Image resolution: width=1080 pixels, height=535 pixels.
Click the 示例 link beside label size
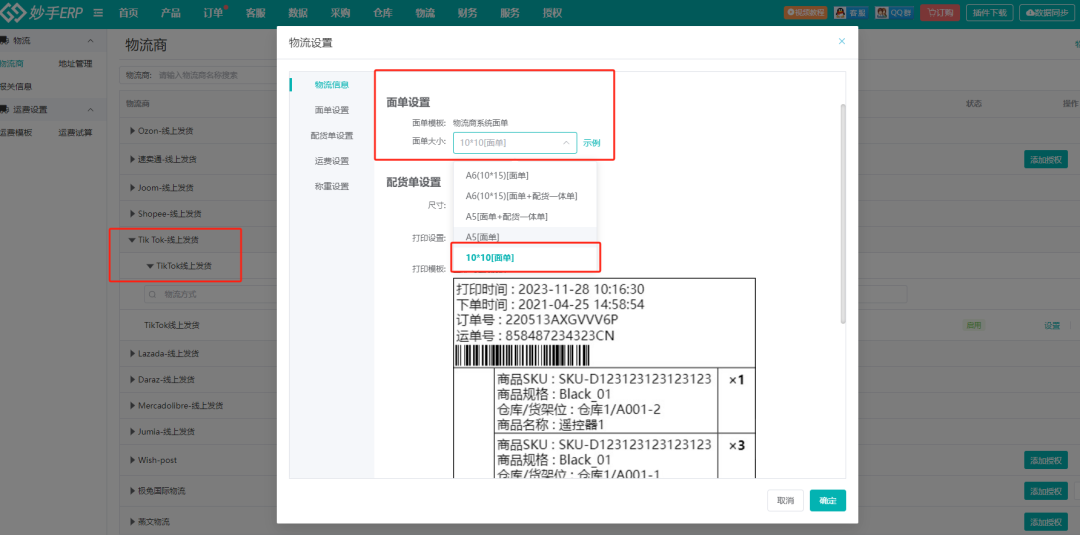pyautogui.click(x=592, y=143)
